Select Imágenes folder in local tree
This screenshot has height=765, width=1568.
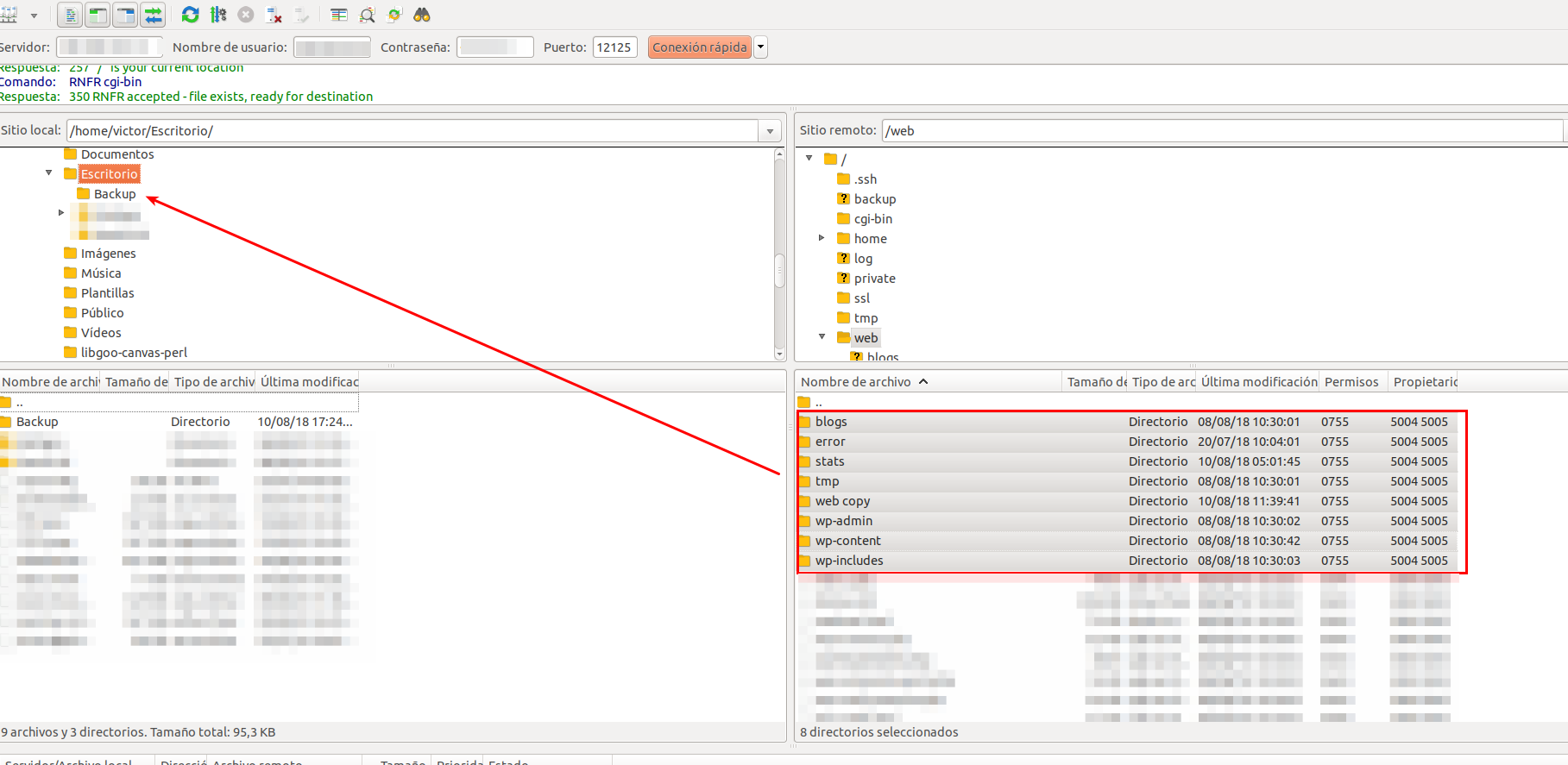pos(108,254)
